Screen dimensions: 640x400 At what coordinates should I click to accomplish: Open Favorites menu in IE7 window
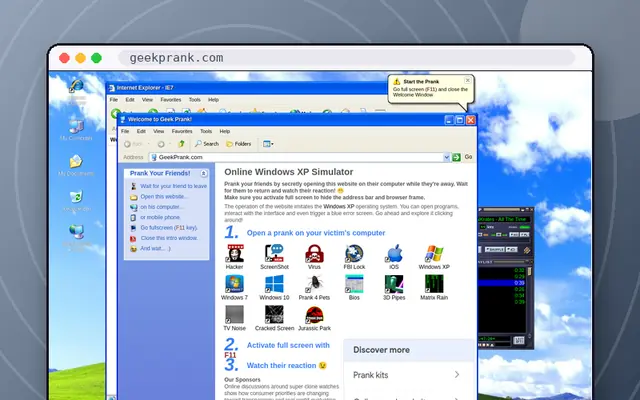171,100
